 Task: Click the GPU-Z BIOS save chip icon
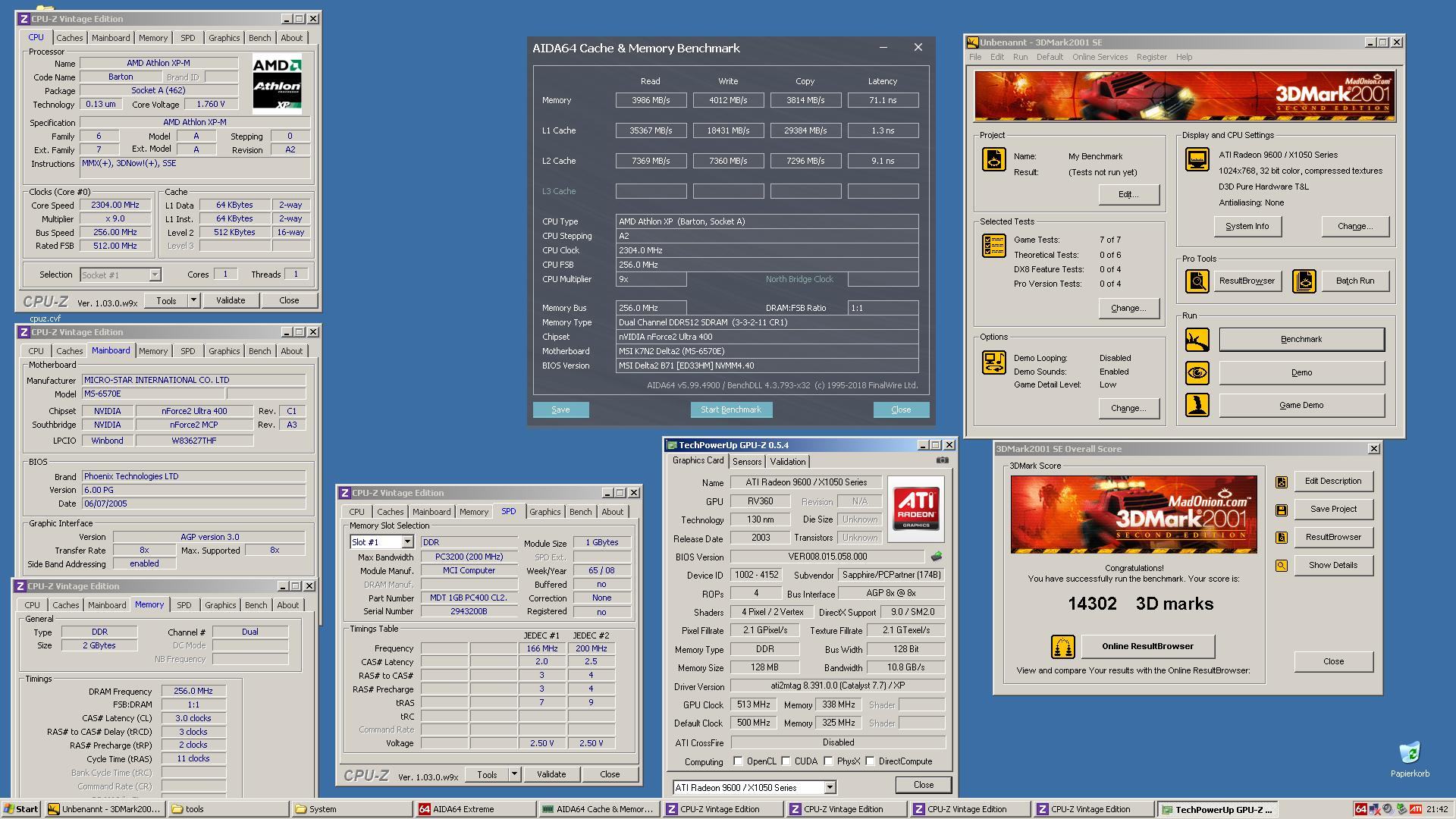pos(937,557)
